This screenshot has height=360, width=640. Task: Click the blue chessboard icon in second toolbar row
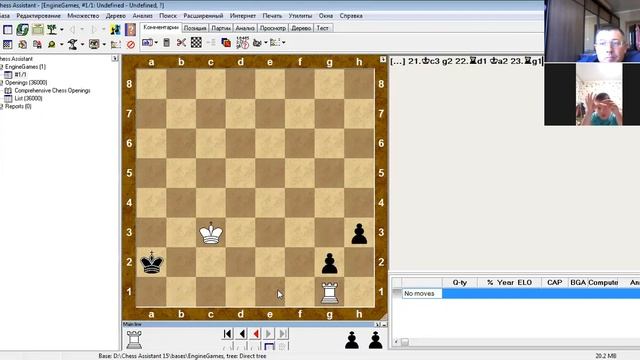click(x=8, y=44)
